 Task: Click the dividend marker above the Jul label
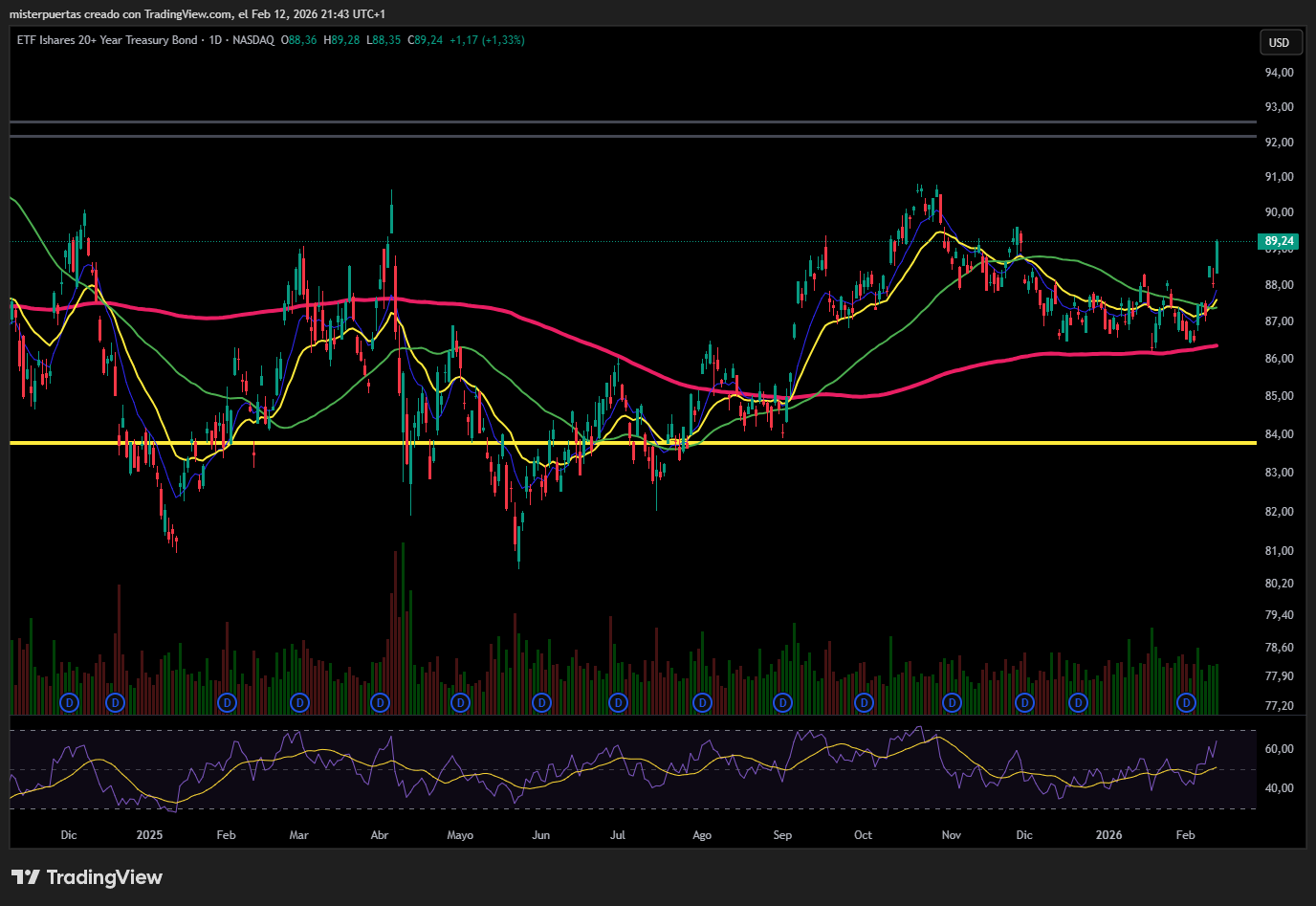(619, 702)
